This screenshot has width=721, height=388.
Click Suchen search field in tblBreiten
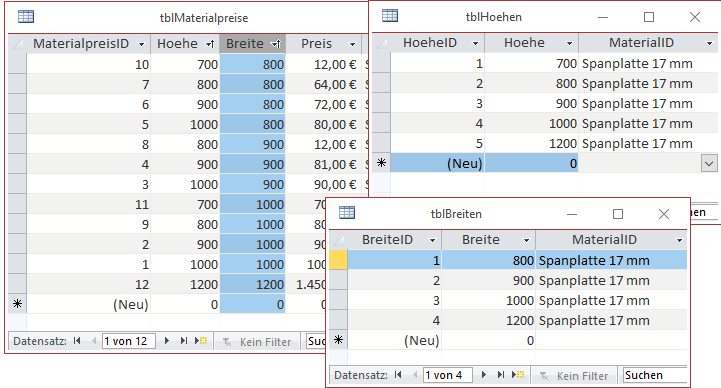(655, 375)
